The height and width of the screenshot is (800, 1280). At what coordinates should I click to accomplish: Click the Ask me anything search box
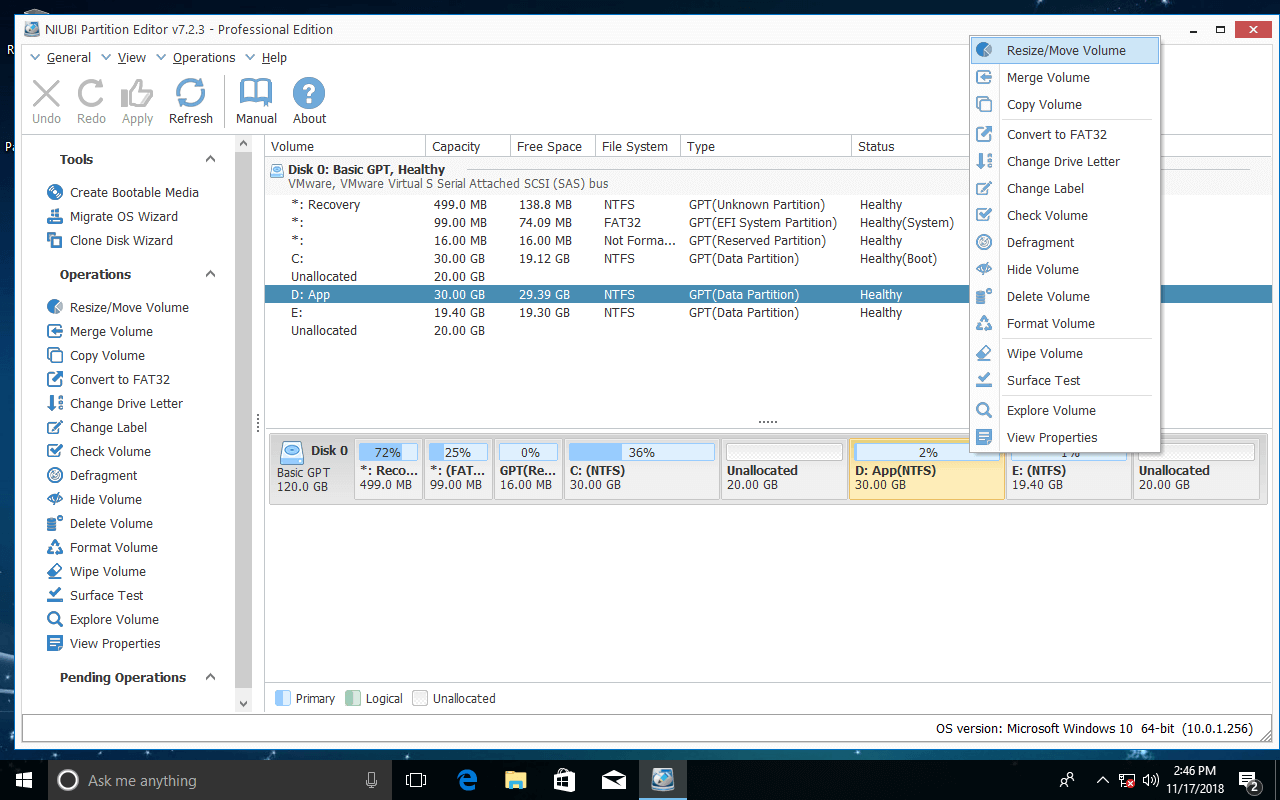coord(220,780)
